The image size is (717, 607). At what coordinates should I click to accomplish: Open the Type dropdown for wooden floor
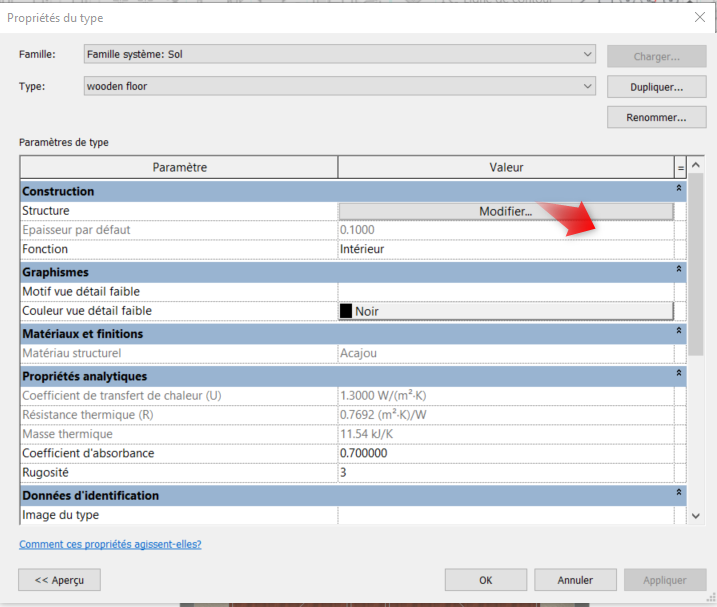click(588, 87)
